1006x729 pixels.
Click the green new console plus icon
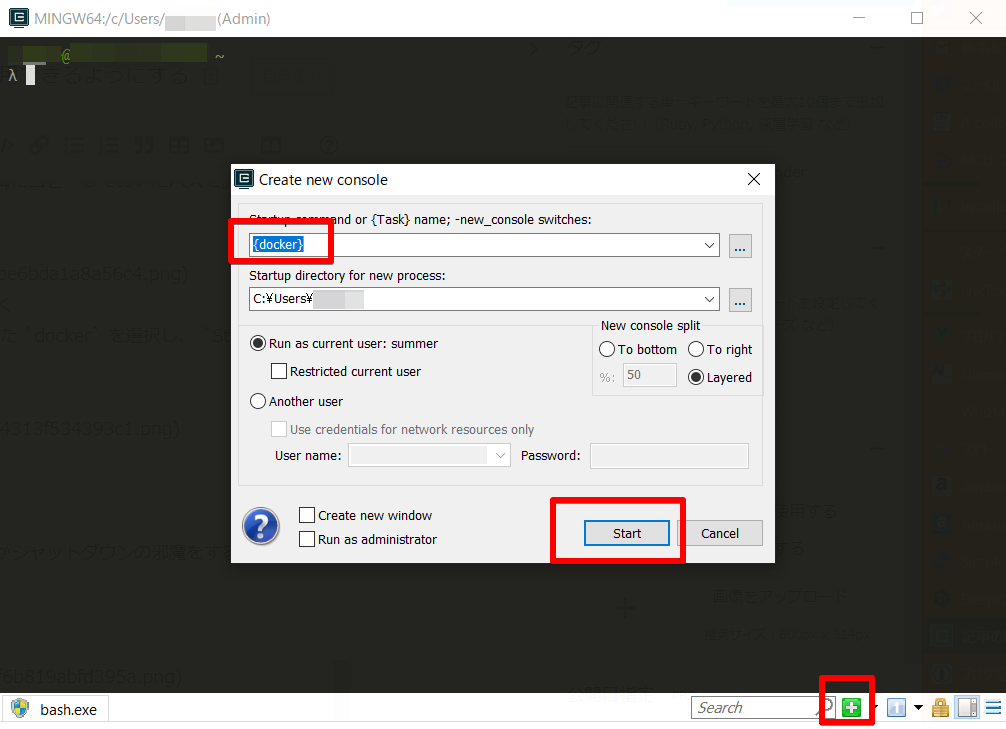851,708
